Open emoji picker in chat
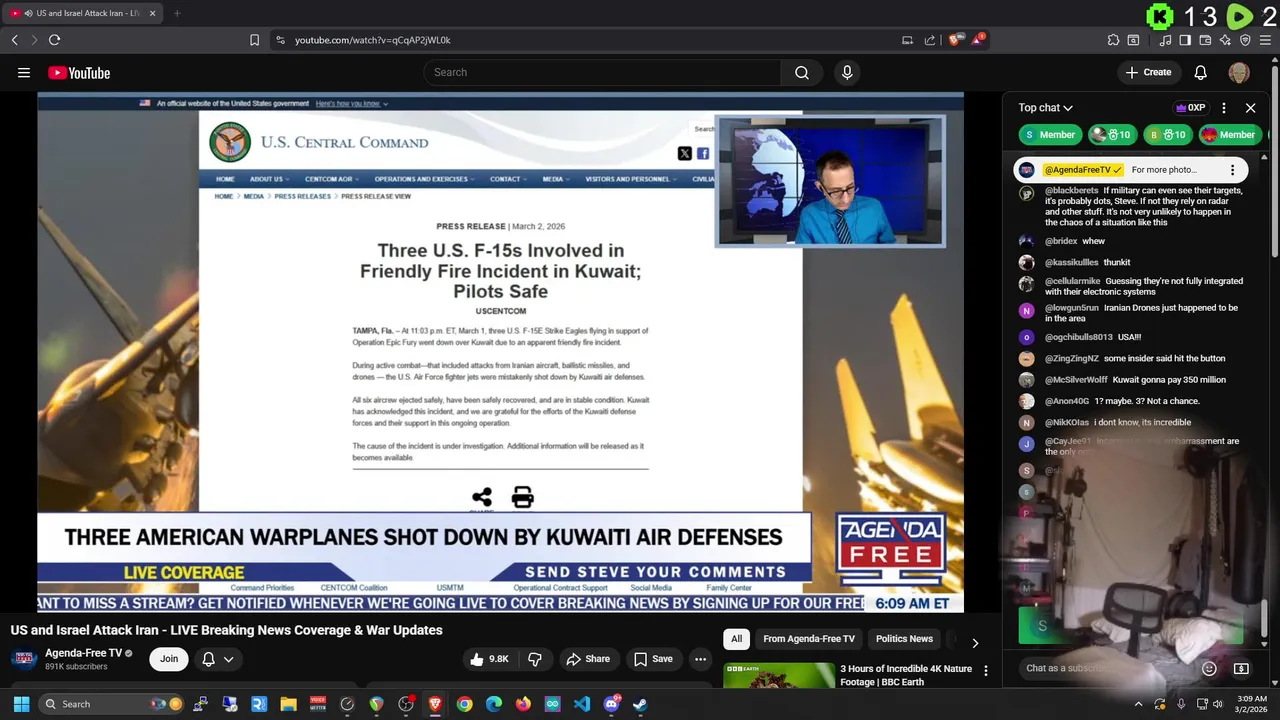 point(1209,668)
